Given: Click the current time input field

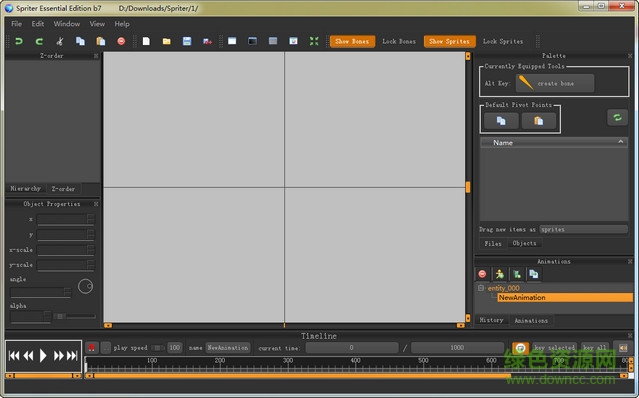Looking at the screenshot, I should tap(352, 347).
